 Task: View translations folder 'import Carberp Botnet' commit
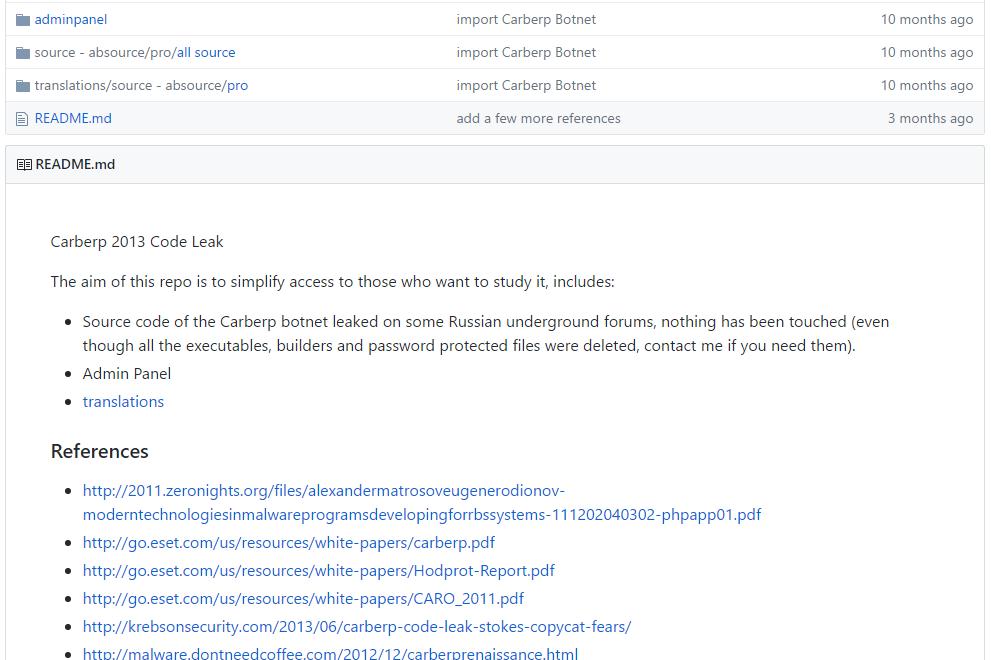526,85
